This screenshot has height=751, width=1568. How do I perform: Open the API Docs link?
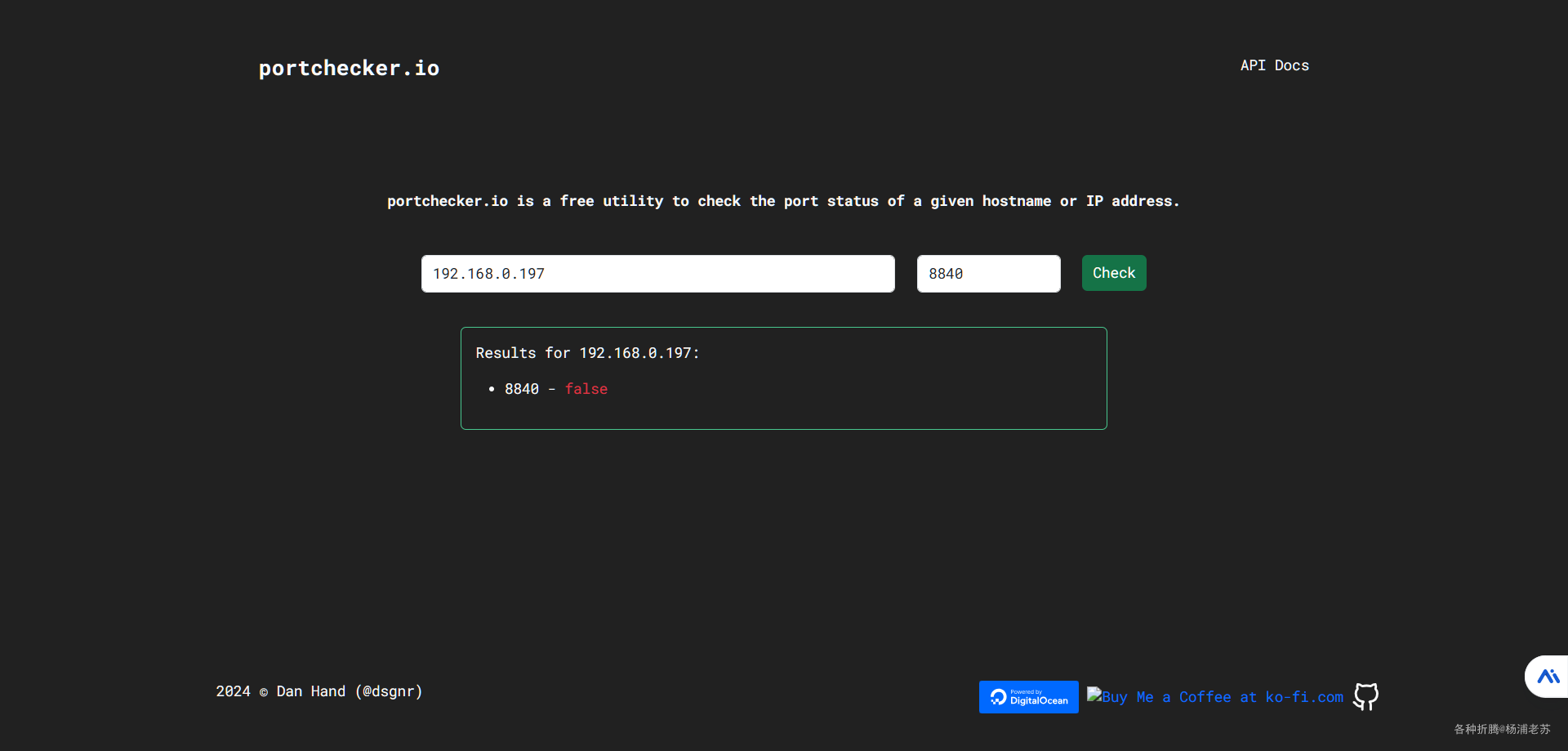1274,65
